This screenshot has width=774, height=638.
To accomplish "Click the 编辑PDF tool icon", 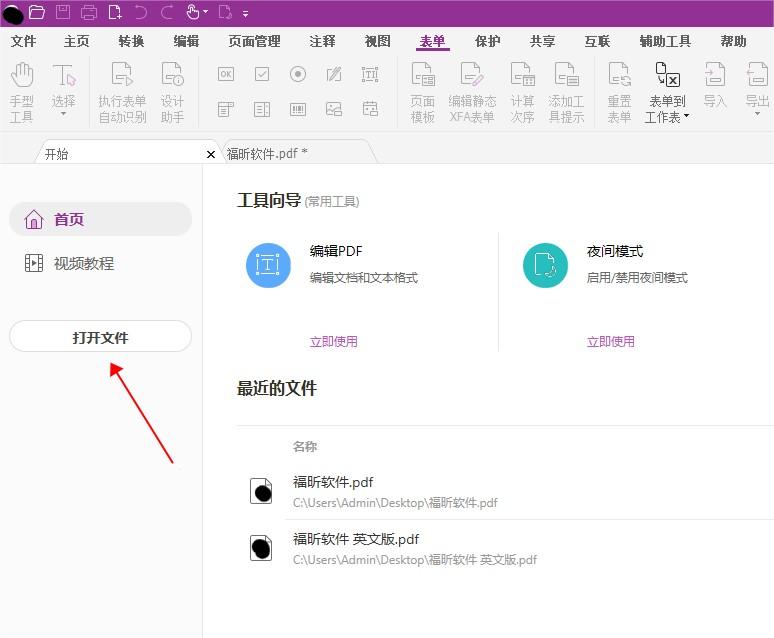I will (268, 265).
